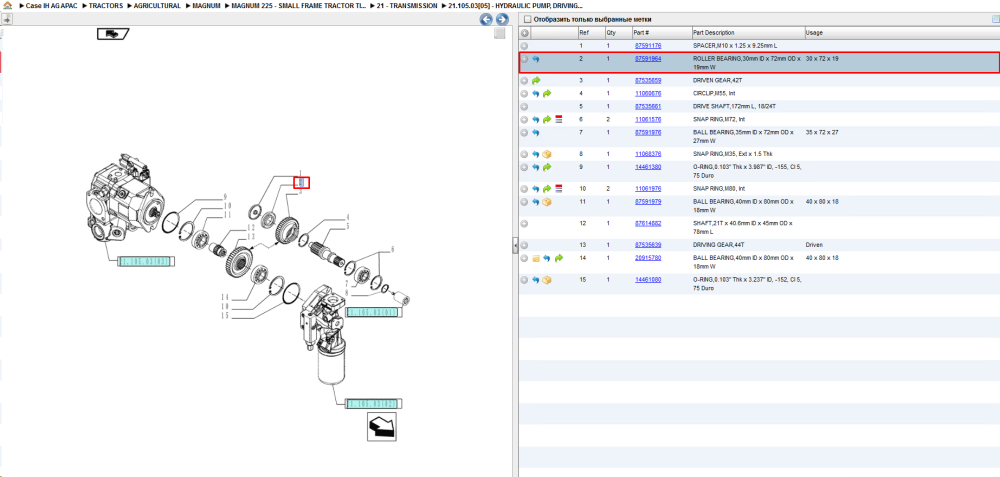Click the Qty column header
1000x477 pixels.
click(617, 33)
